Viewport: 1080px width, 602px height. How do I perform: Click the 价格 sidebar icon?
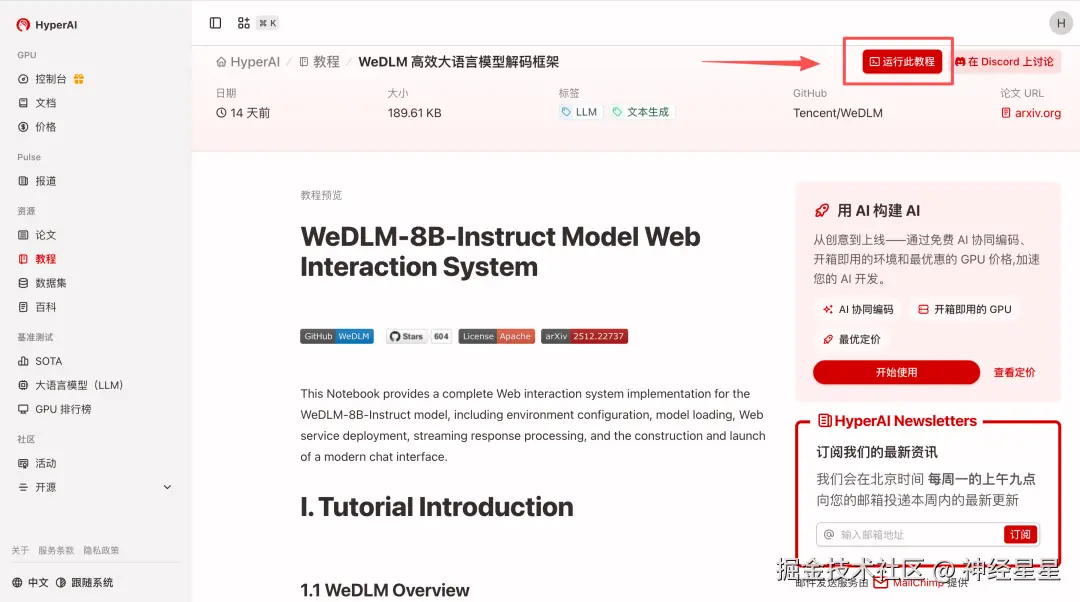tap(23, 127)
